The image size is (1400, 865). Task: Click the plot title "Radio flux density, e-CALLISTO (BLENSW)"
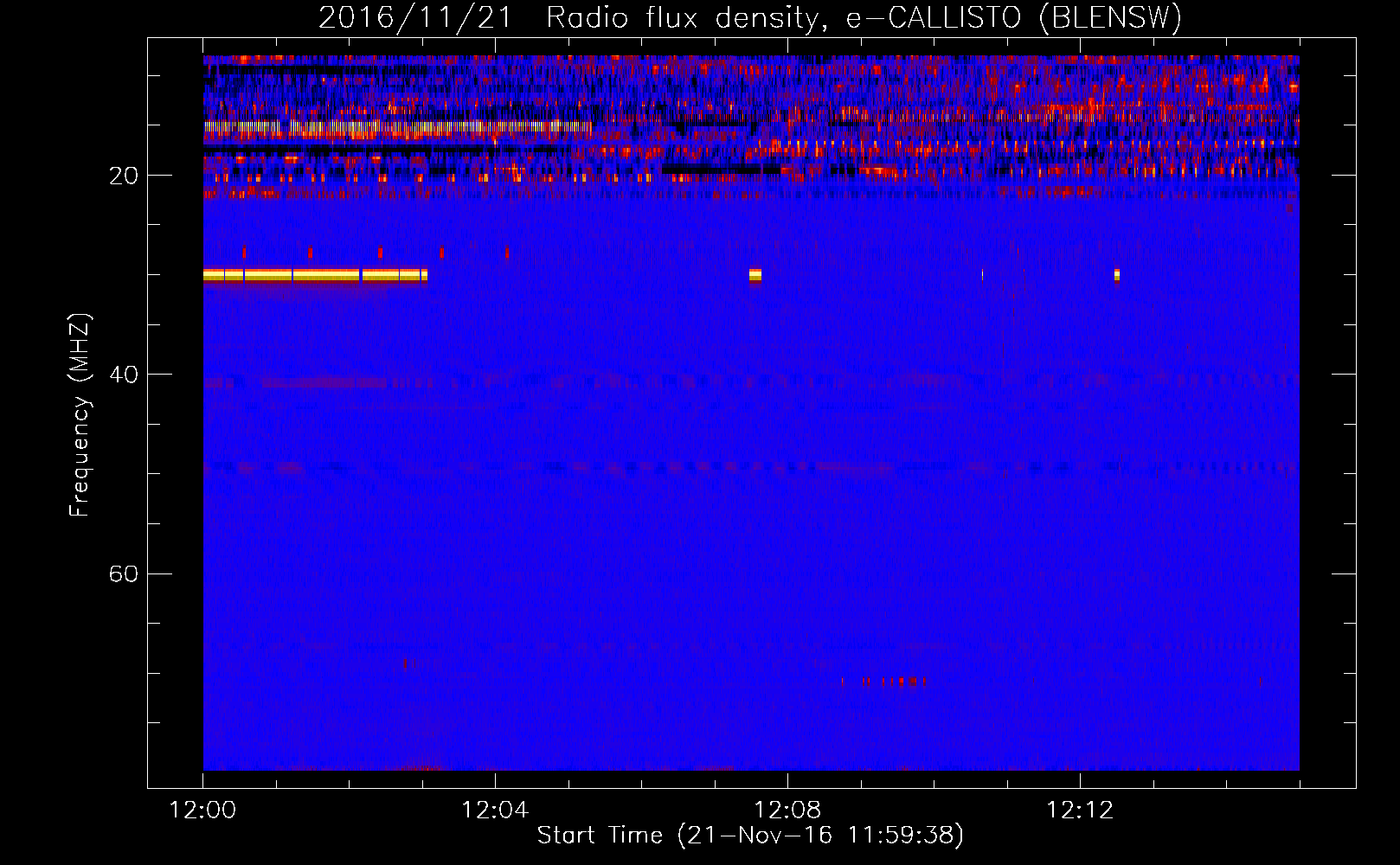coord(864,17)
